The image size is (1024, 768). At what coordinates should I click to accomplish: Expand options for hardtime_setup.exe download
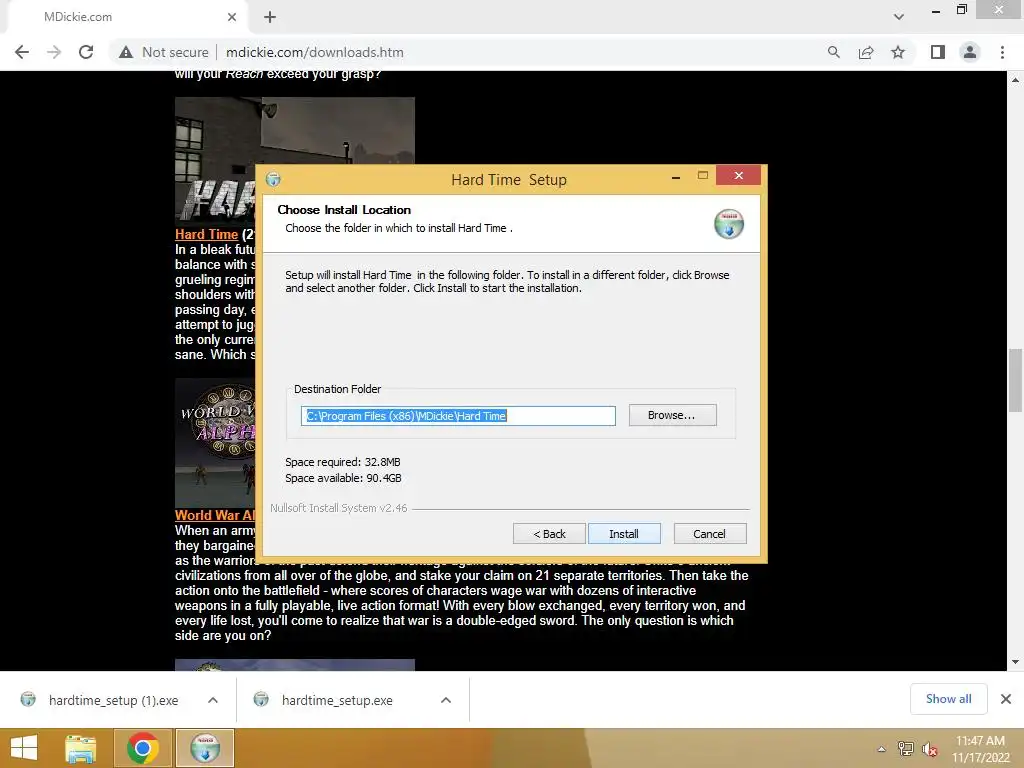(446, 700)
